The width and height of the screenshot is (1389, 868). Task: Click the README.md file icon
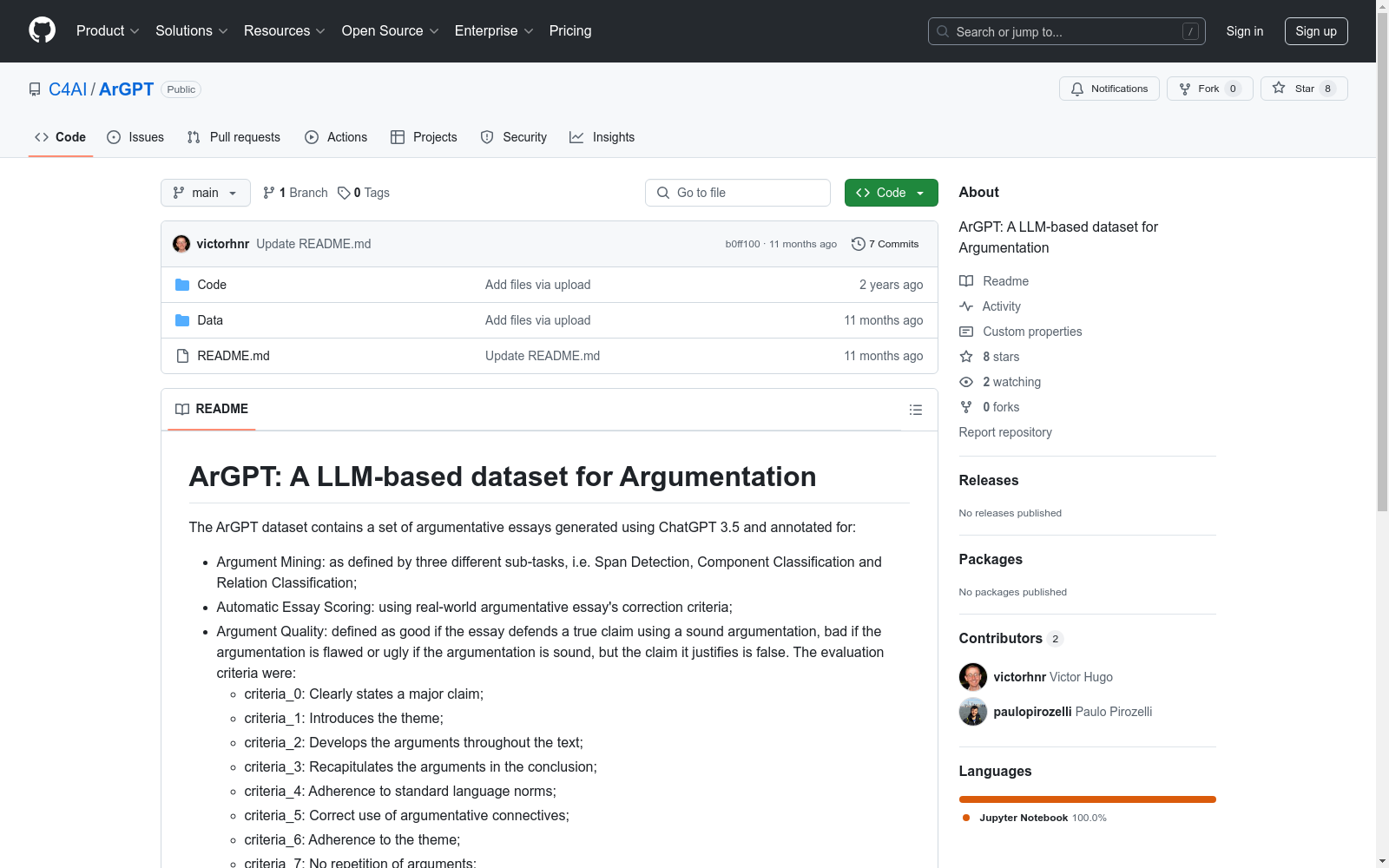(182, 356)
